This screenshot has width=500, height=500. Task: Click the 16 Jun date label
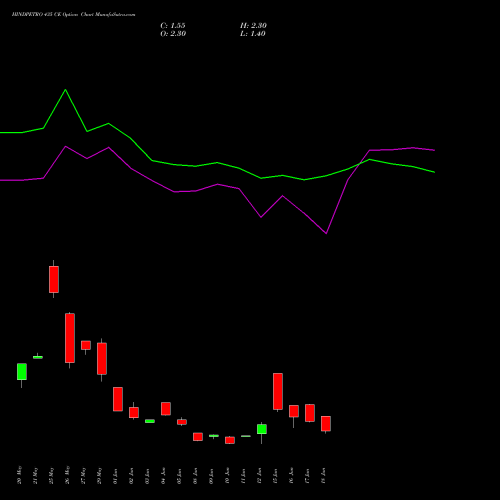point(291,476)
